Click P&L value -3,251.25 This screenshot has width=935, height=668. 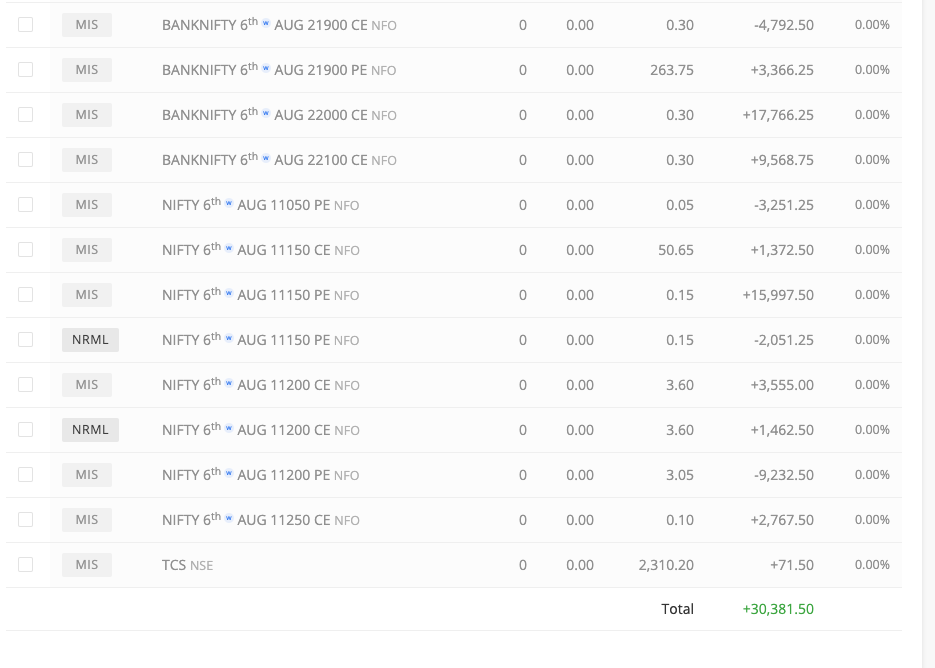point(784,205)
